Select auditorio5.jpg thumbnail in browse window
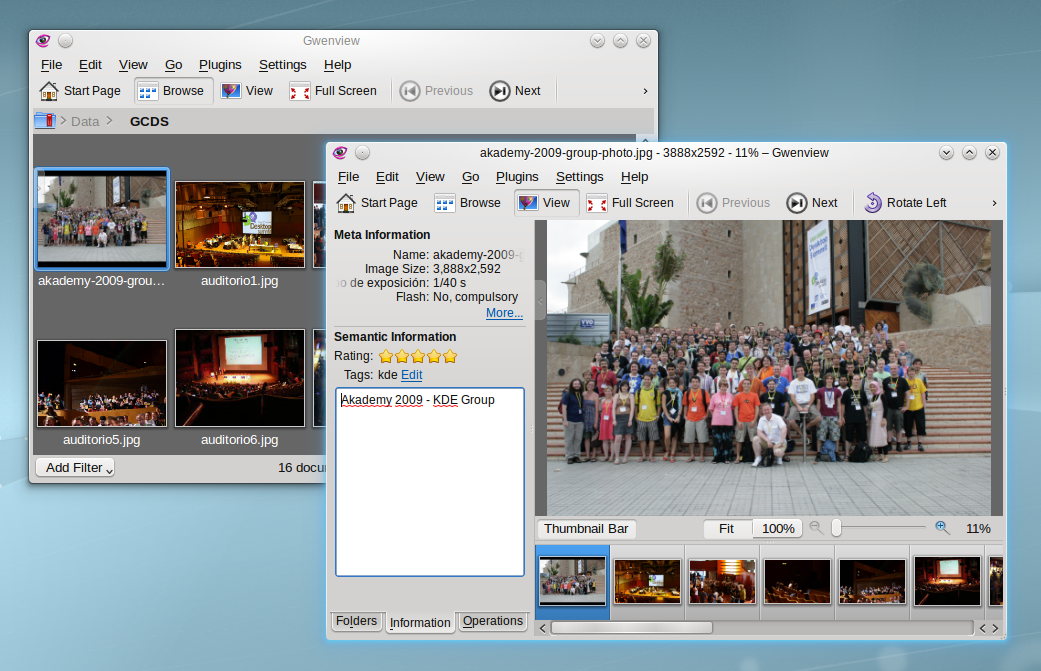 coord(102,383)
